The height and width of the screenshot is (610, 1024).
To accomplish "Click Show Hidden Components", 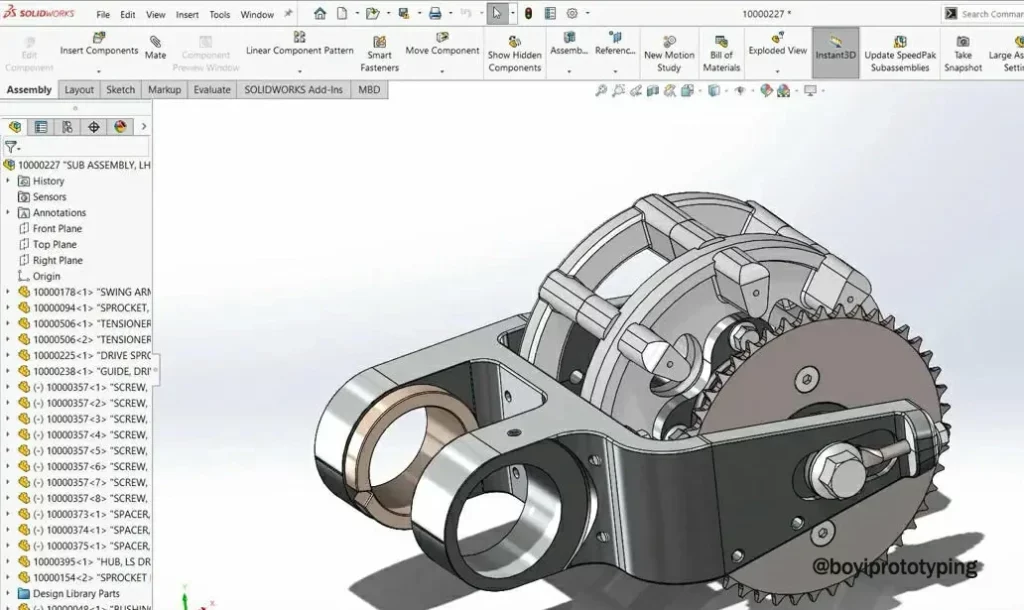I will click(515, 53).
